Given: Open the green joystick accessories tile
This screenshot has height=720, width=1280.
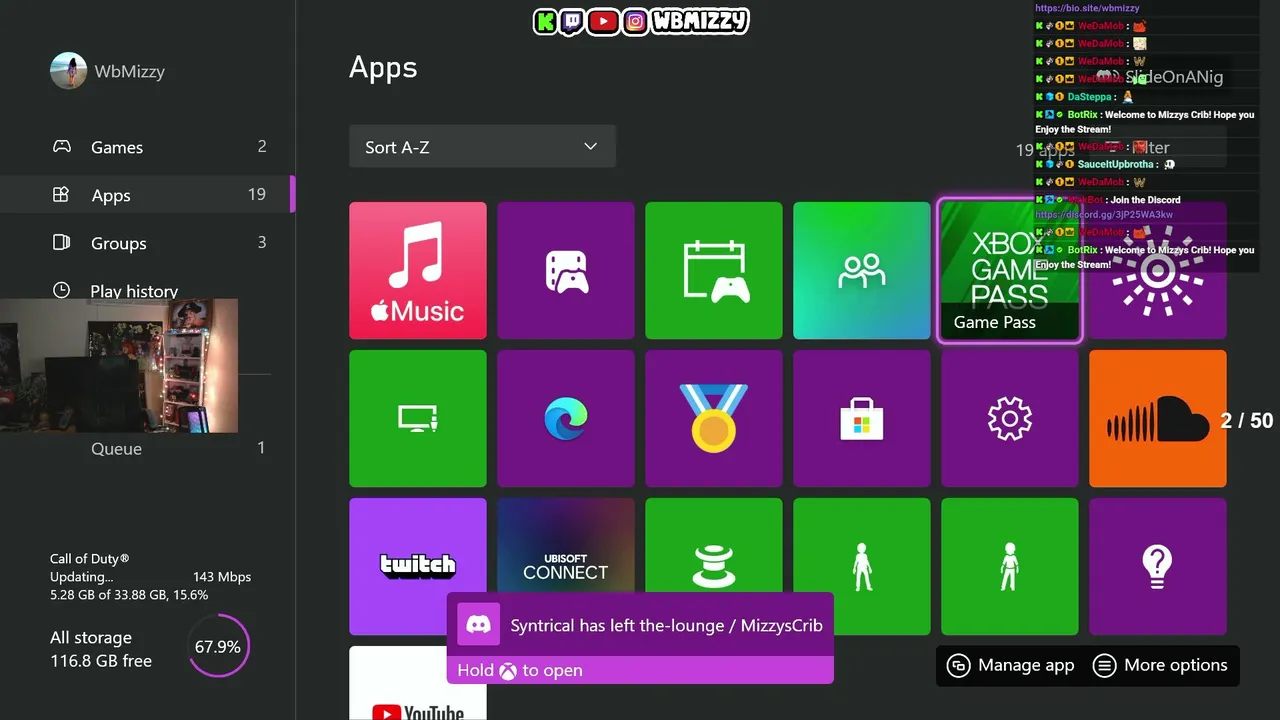Looking at the screenshot, I should 714,545.
